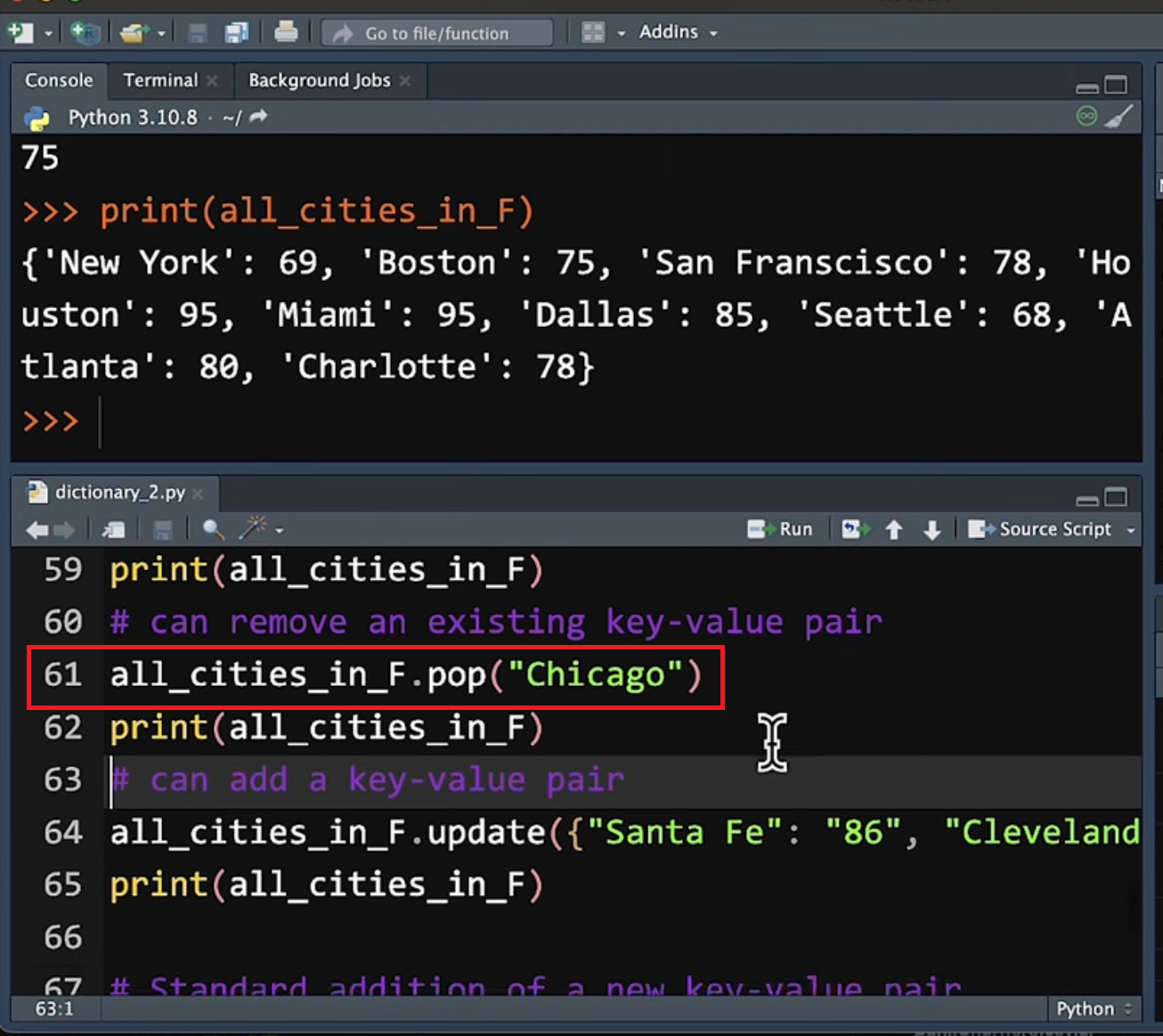Open the Source Script dropdown arrow
The width and height of the screenshot is (1163, 1036).
point(1131,530)
